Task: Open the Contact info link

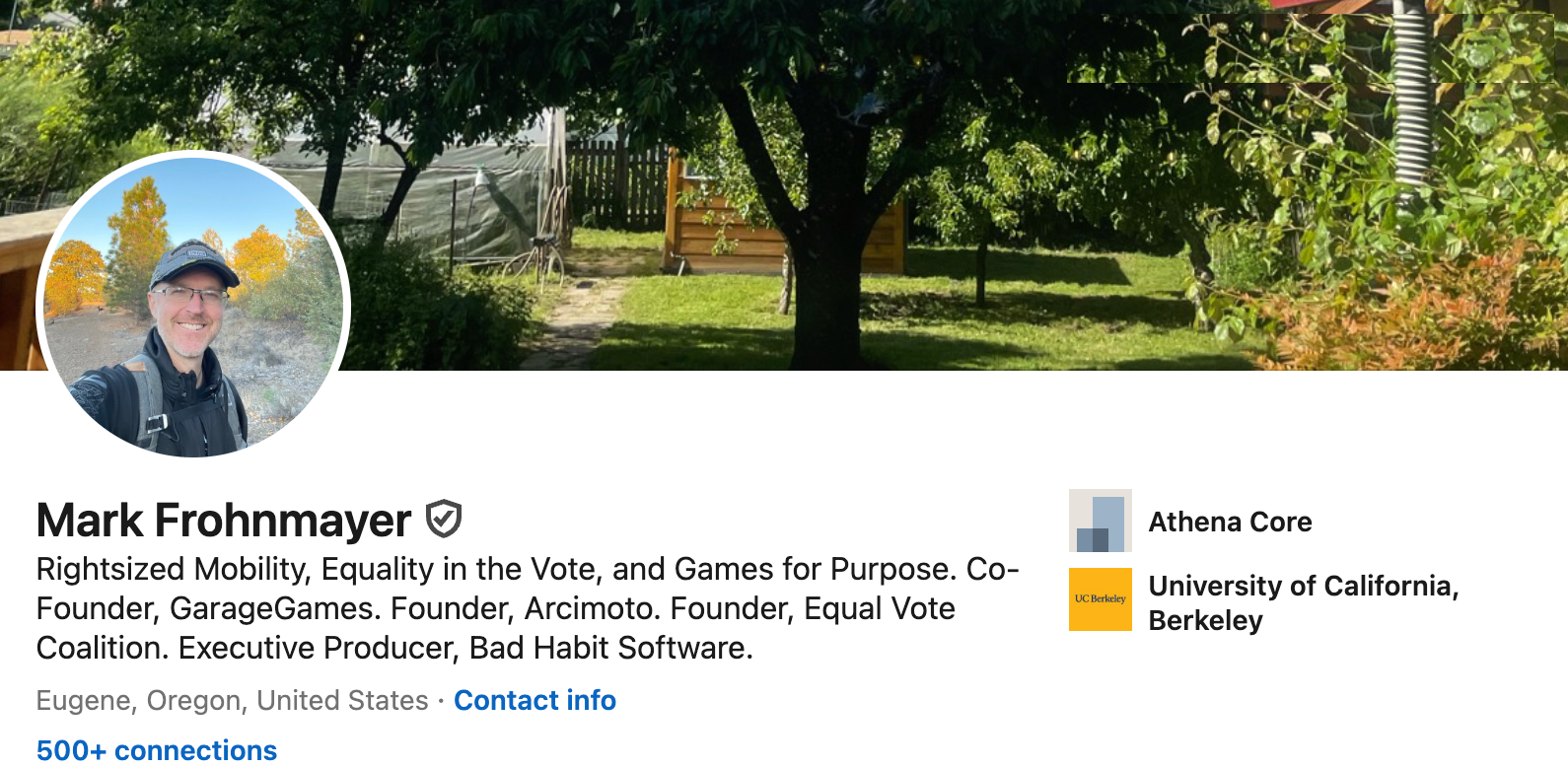Action: [x=535, y=700]
